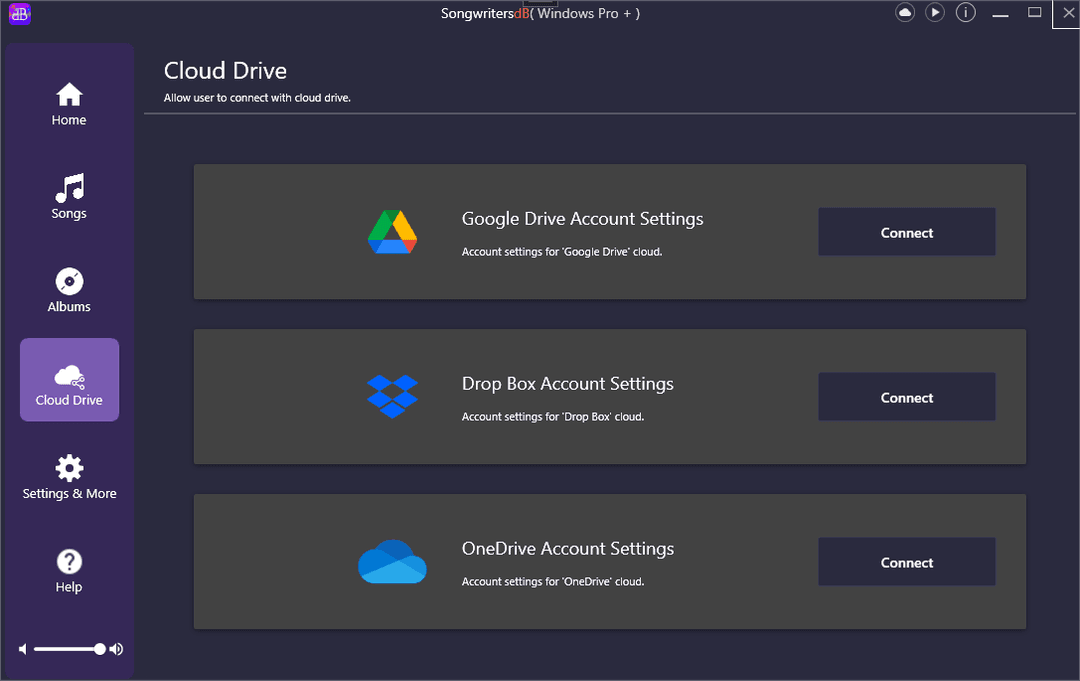The width and height of the screenshot is (1080, 681).
Task: Close the SongwritersdB window
Action: tap(1068, 13)
